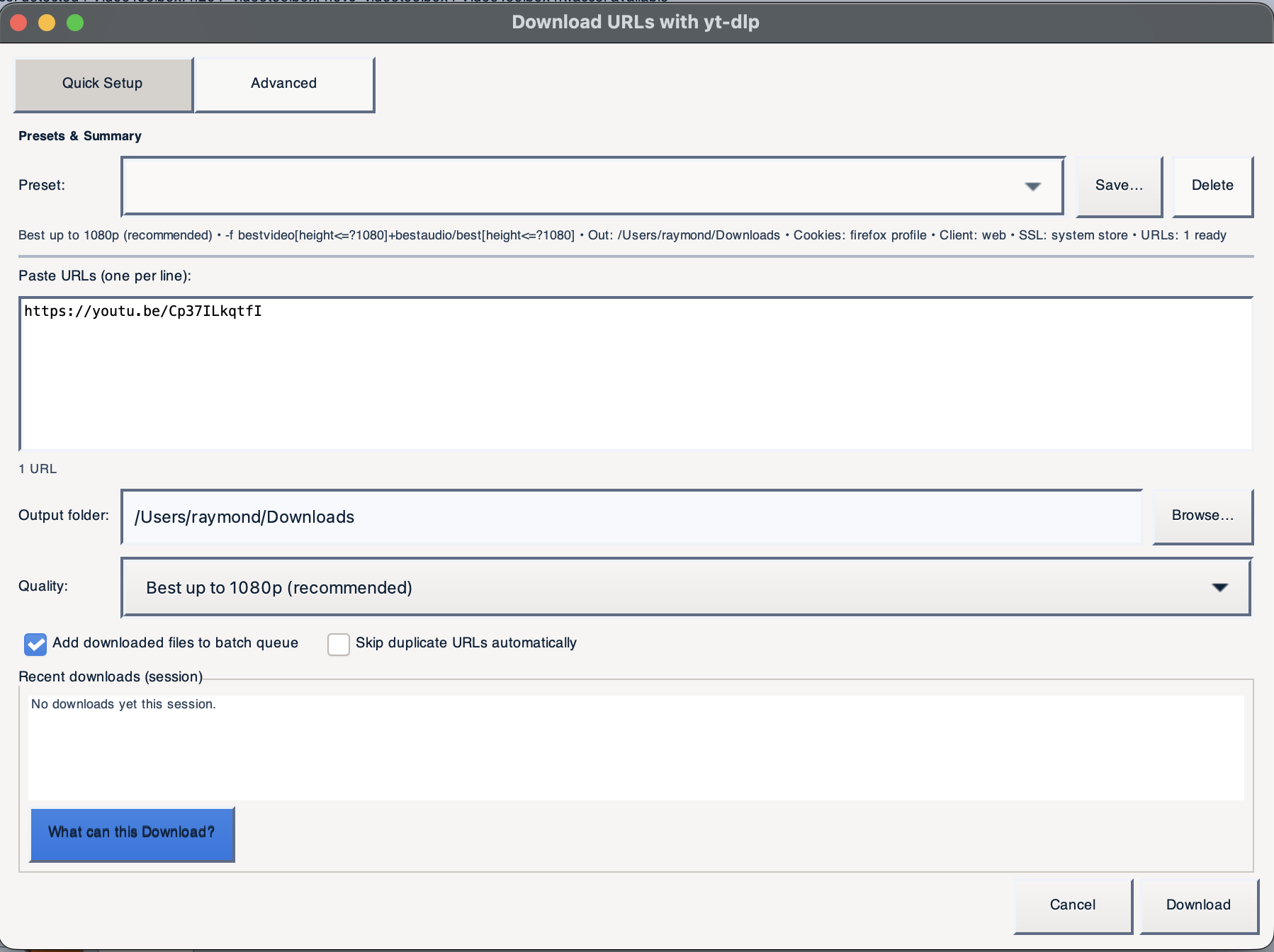The width and height of the screenshot is (1274, 952).
Task: Save the current settings as a preset
Action: coord(1118,186)
